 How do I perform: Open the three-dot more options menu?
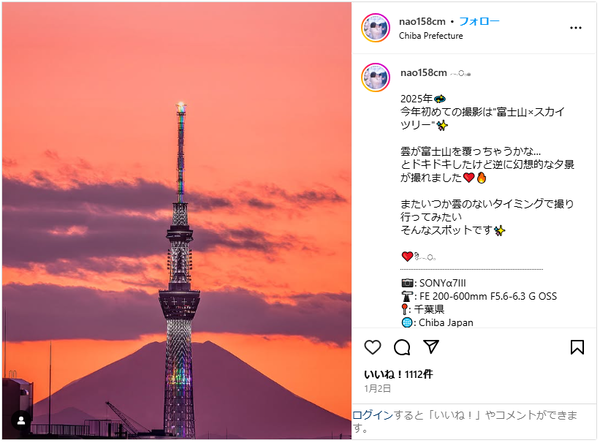coord(576,28)
